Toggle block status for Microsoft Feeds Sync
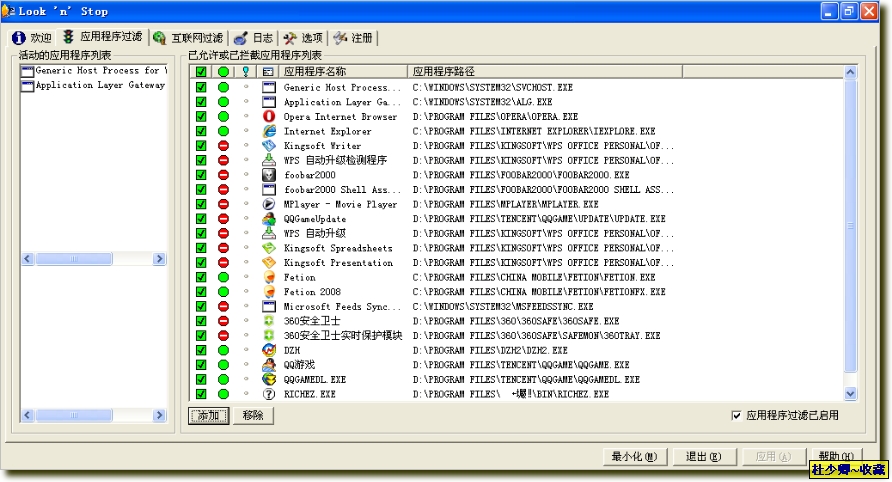 pos(224,306)
